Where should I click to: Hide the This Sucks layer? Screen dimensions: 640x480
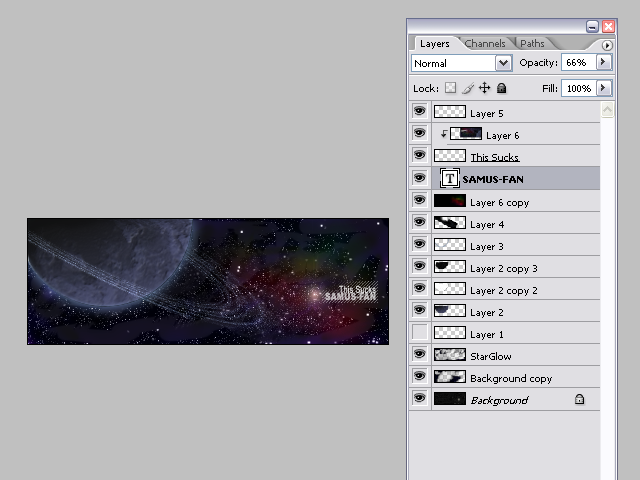420,155
